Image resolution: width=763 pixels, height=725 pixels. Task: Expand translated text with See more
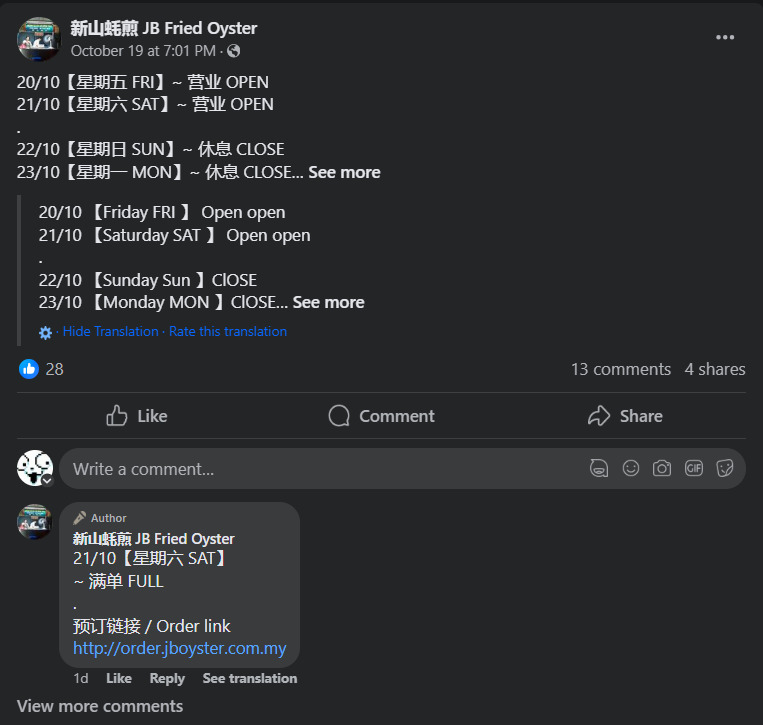point(328,302)
